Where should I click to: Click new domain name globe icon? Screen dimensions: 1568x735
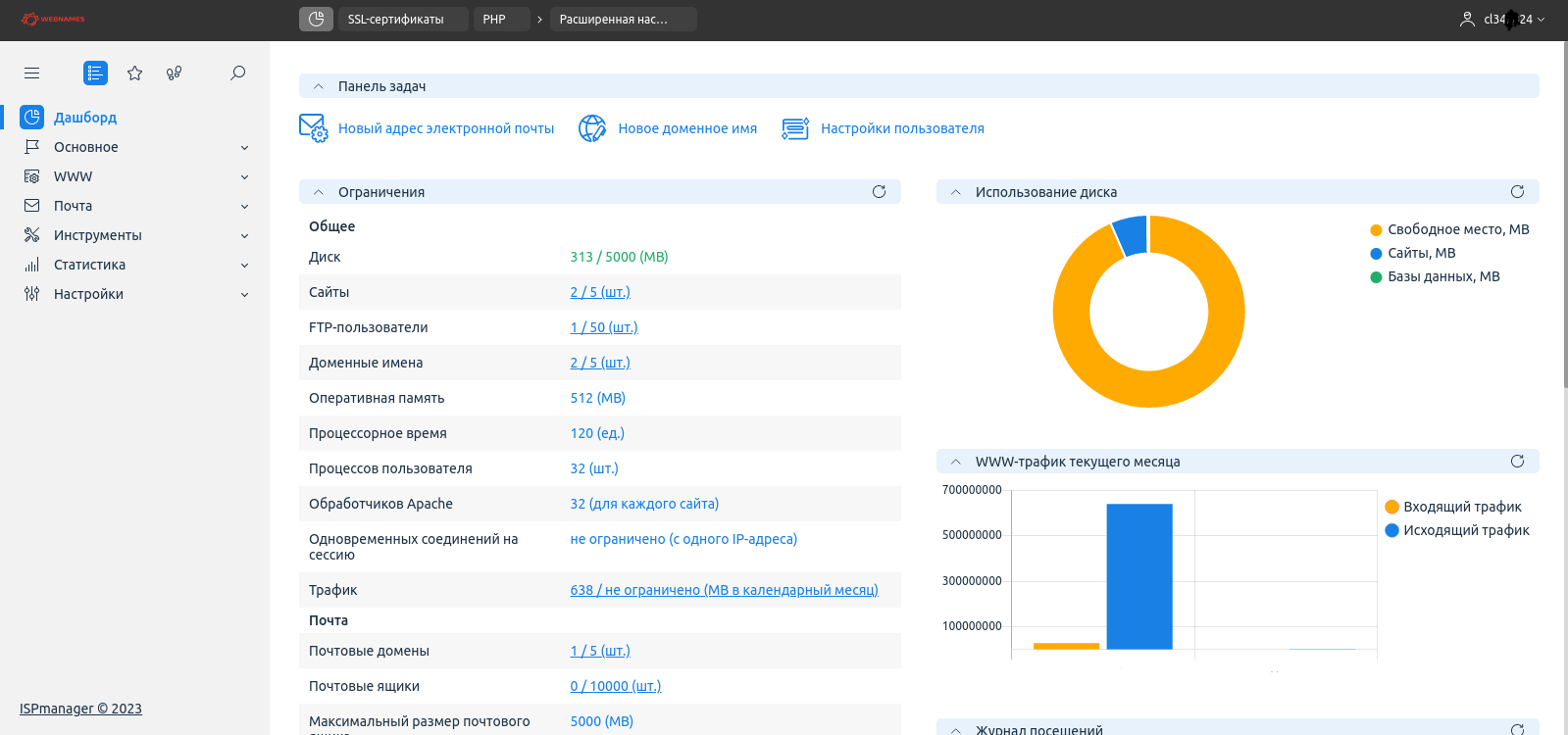tap(592, 128)
